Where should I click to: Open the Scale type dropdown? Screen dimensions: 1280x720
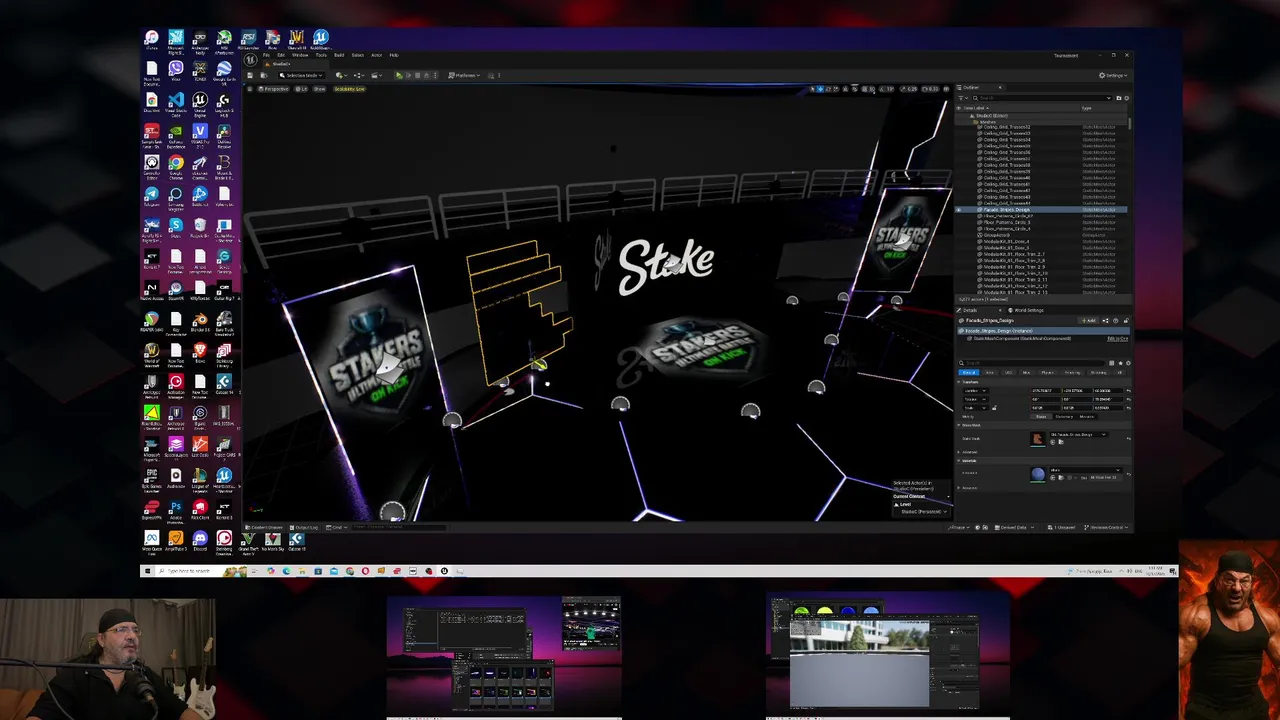pyautogui.click(x=975, y=408)
